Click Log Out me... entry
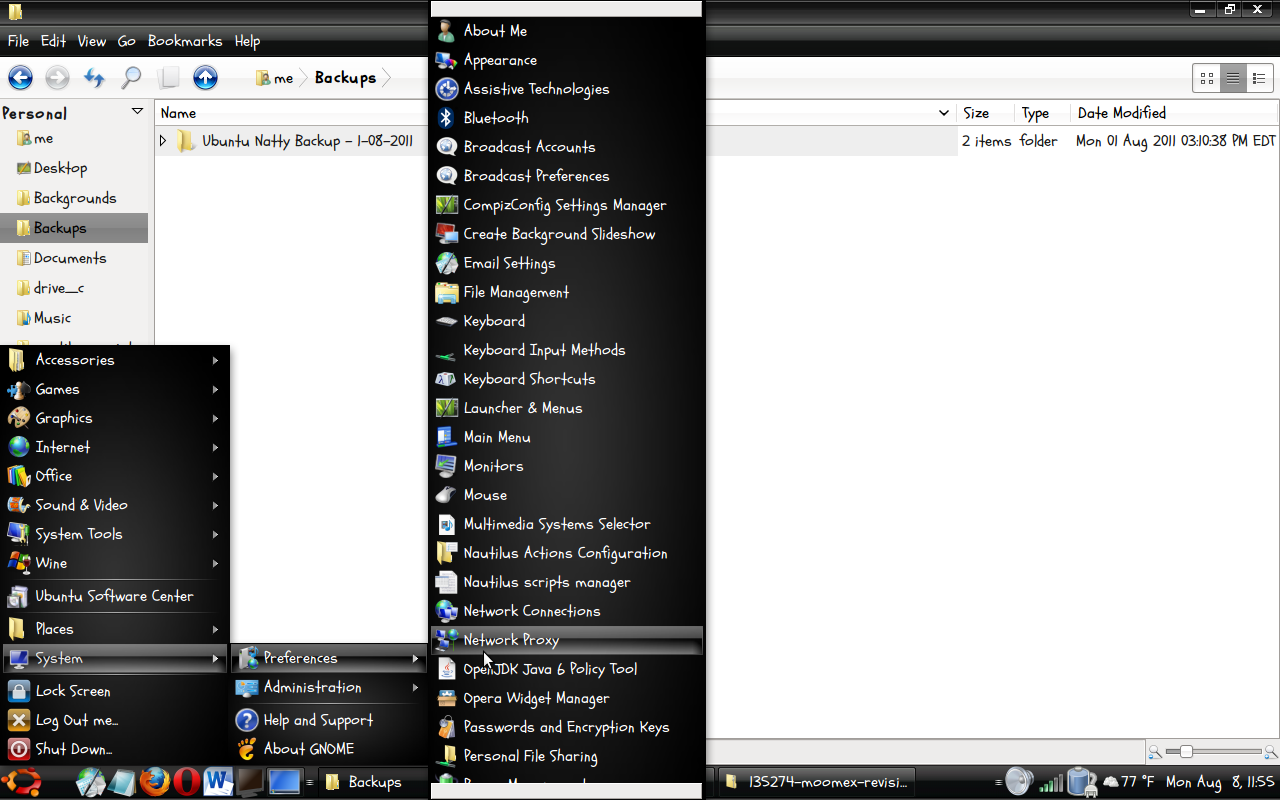 click(x=115, y=720)
